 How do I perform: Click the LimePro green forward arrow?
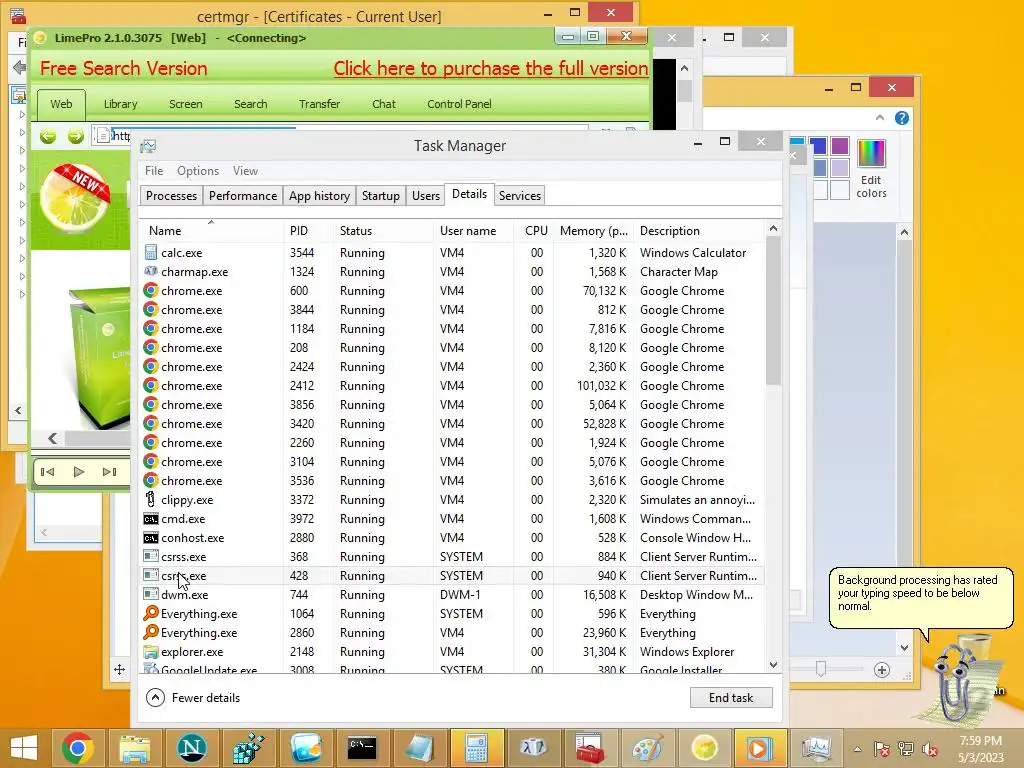[x=76, y=136]
